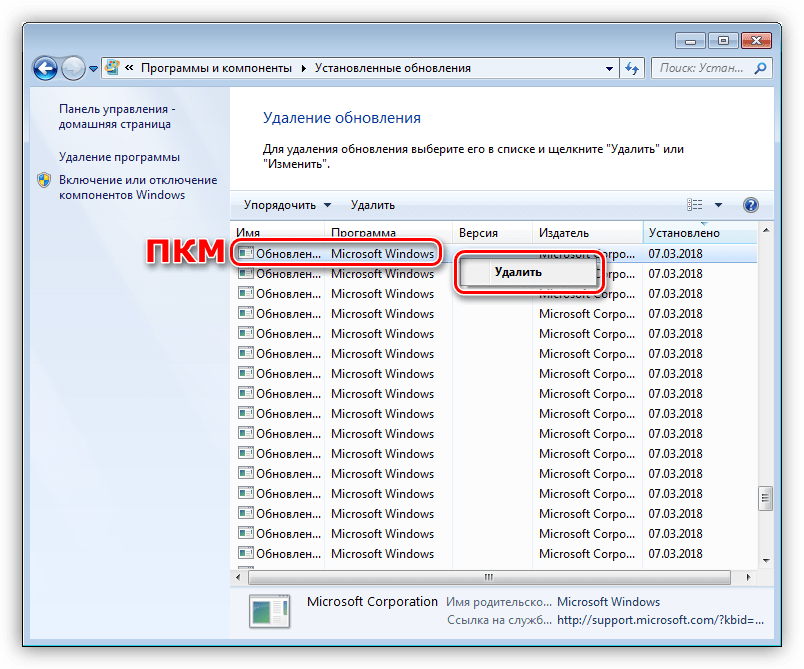The image size is (804, 669).
Task: Choose Удалить in the context menu
Action: [x=518, y=271]
